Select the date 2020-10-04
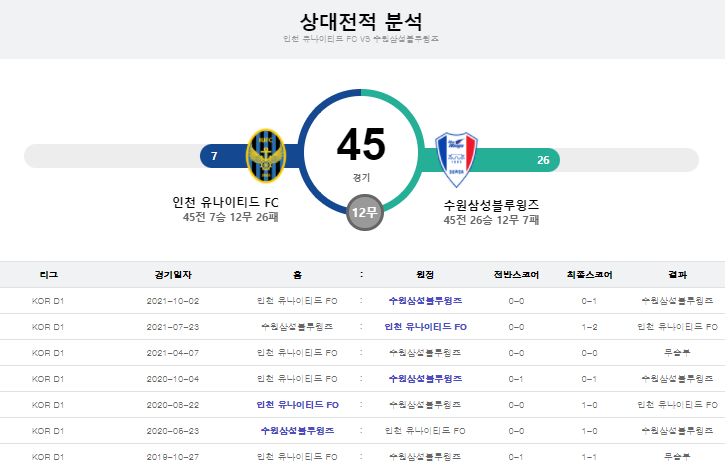725x469 pixels. click(x=173, y=379)
